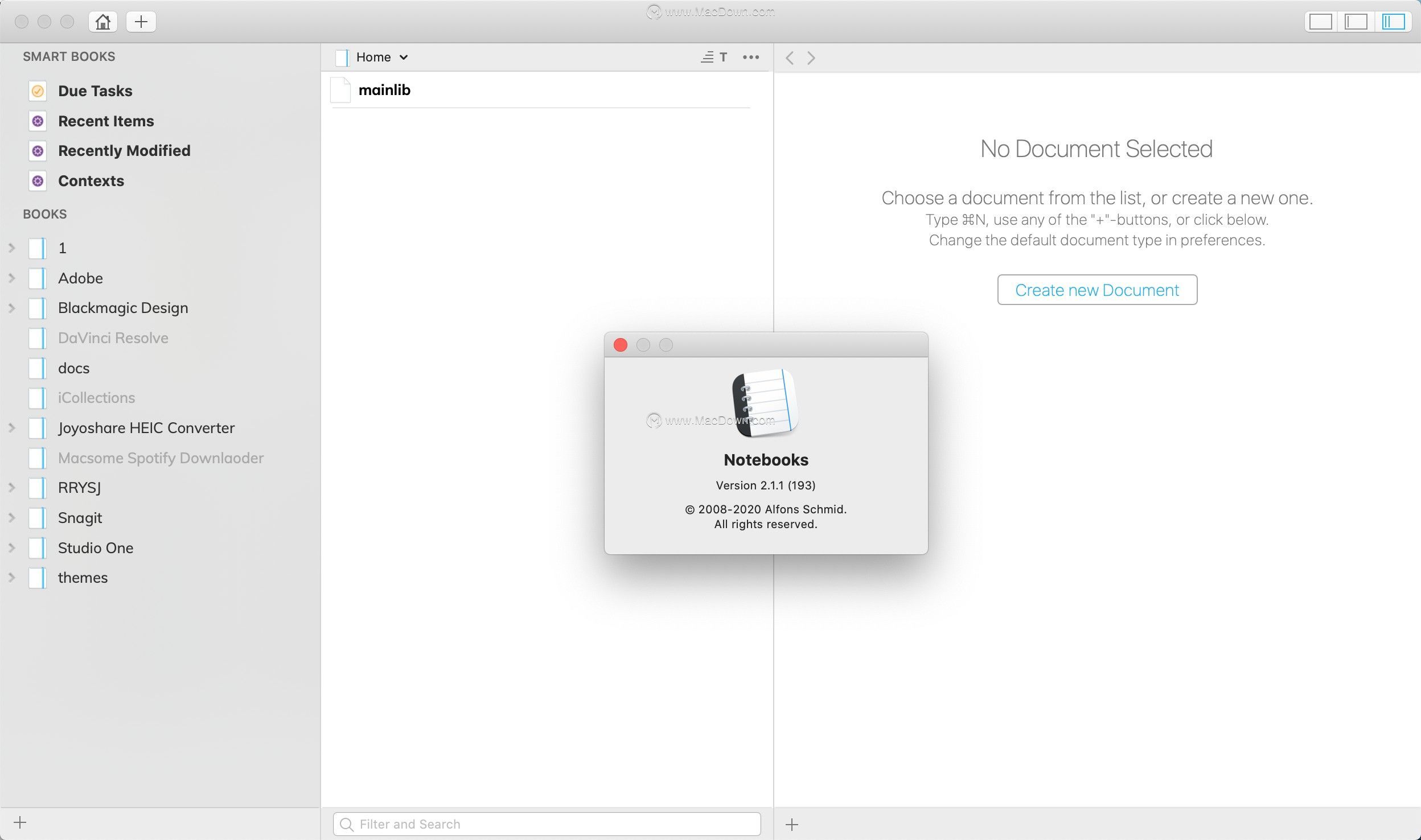
Task: Expand the Studio One book
Action: [x=11, y=548]
